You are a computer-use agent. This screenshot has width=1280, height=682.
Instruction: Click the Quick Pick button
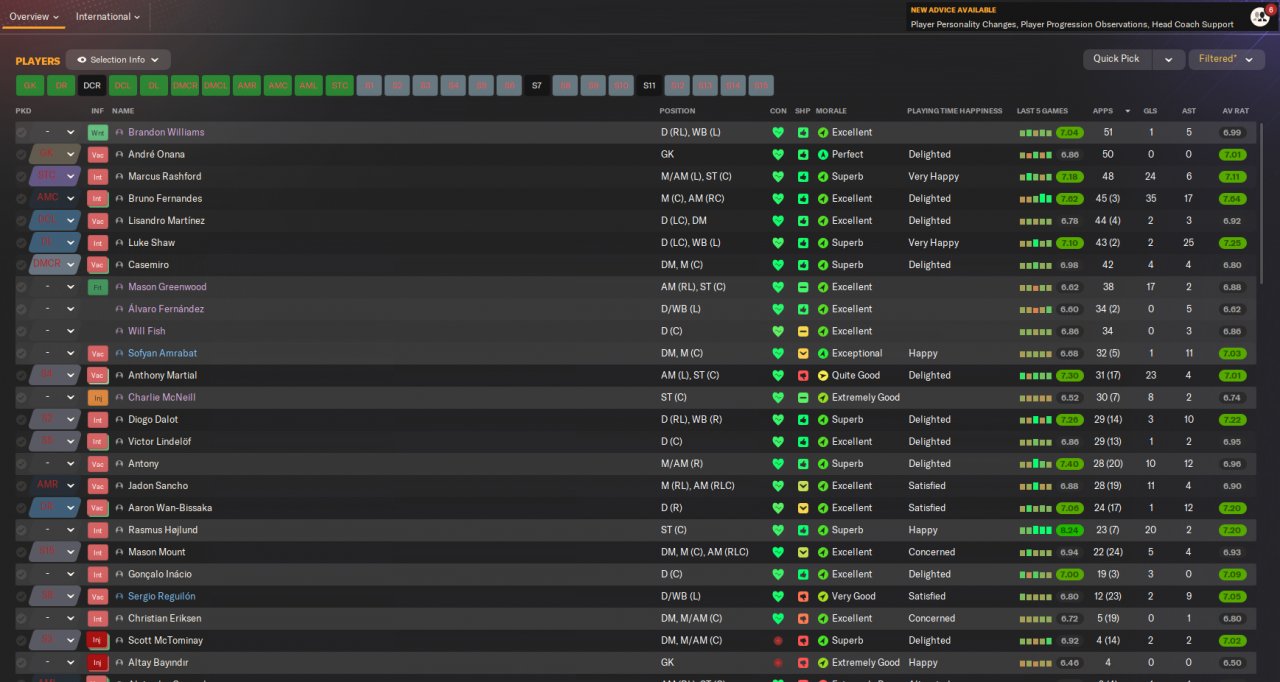(x=1117, y=59)
